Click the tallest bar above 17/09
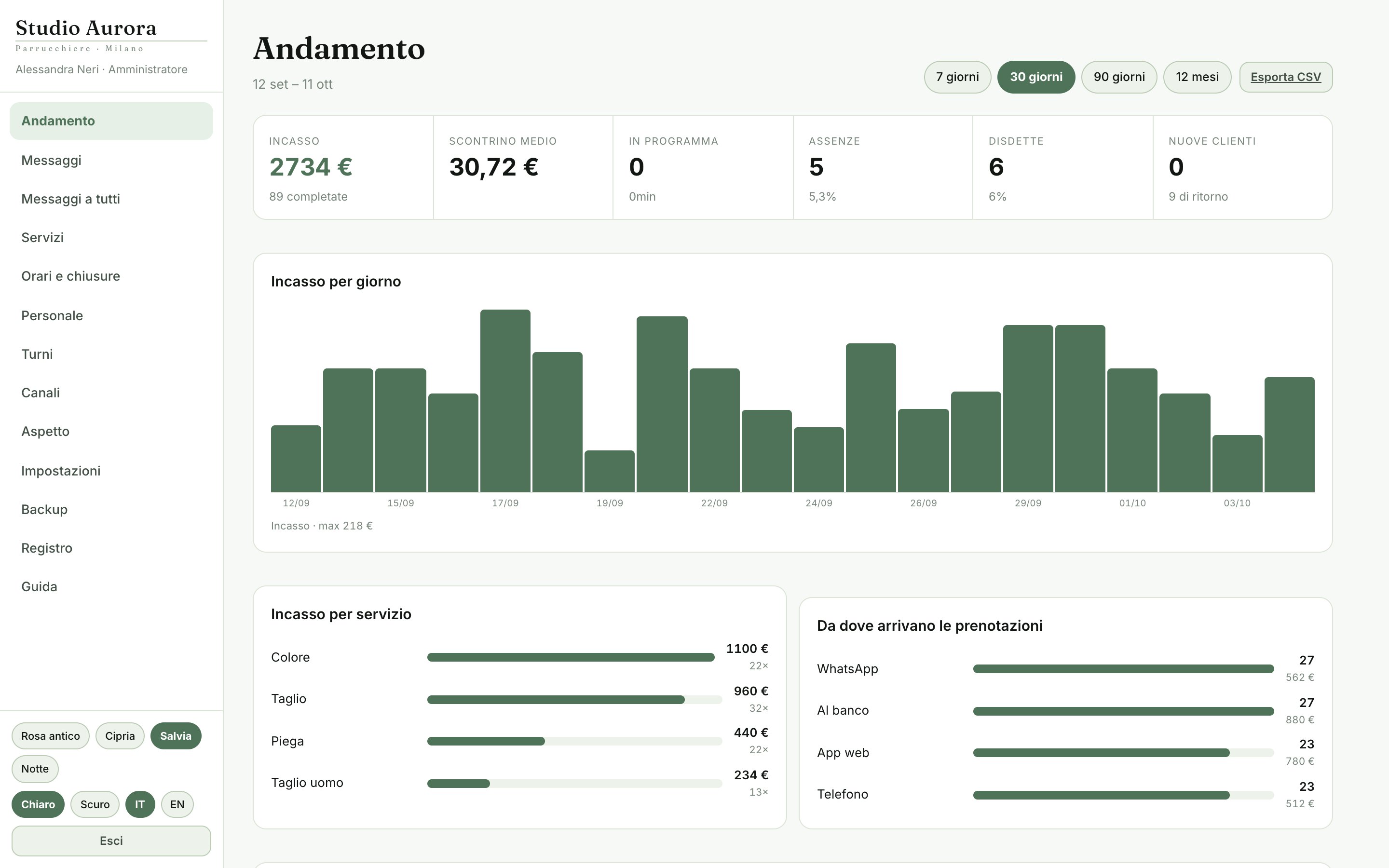 505,401
